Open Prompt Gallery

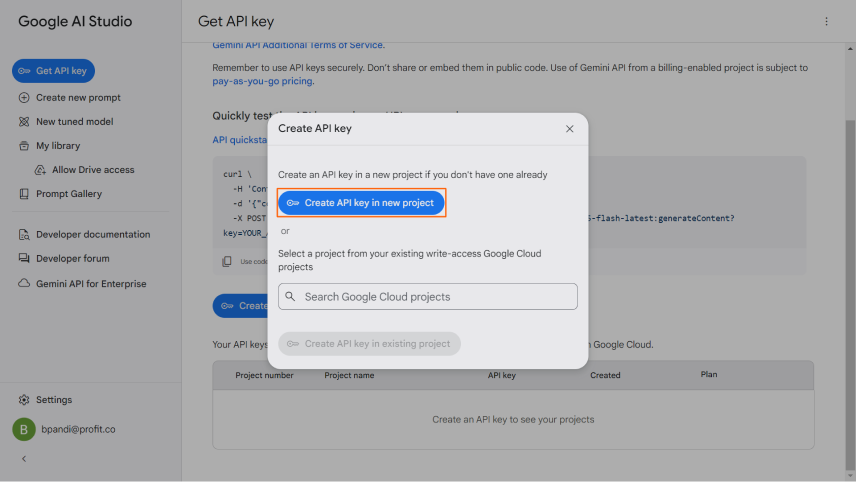point(69,194)
